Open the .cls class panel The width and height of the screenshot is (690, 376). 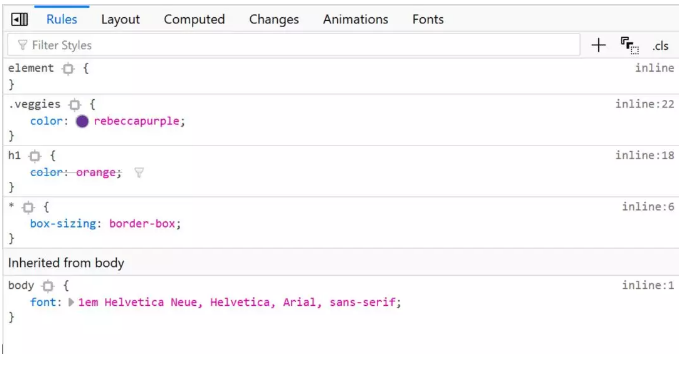coord(661,46)
